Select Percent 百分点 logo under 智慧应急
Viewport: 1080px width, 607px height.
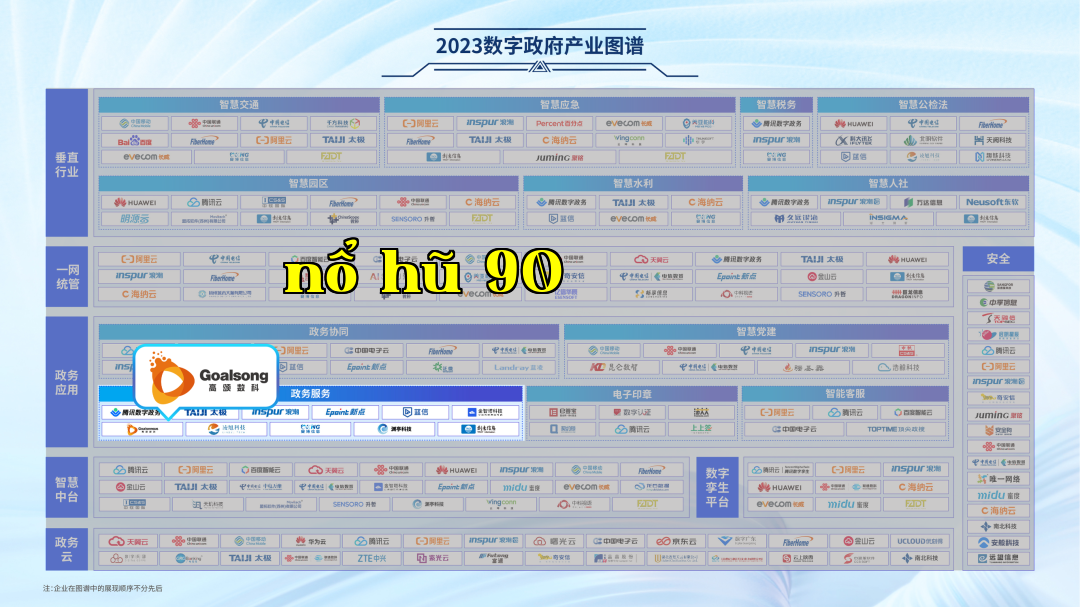click(559, 123)
